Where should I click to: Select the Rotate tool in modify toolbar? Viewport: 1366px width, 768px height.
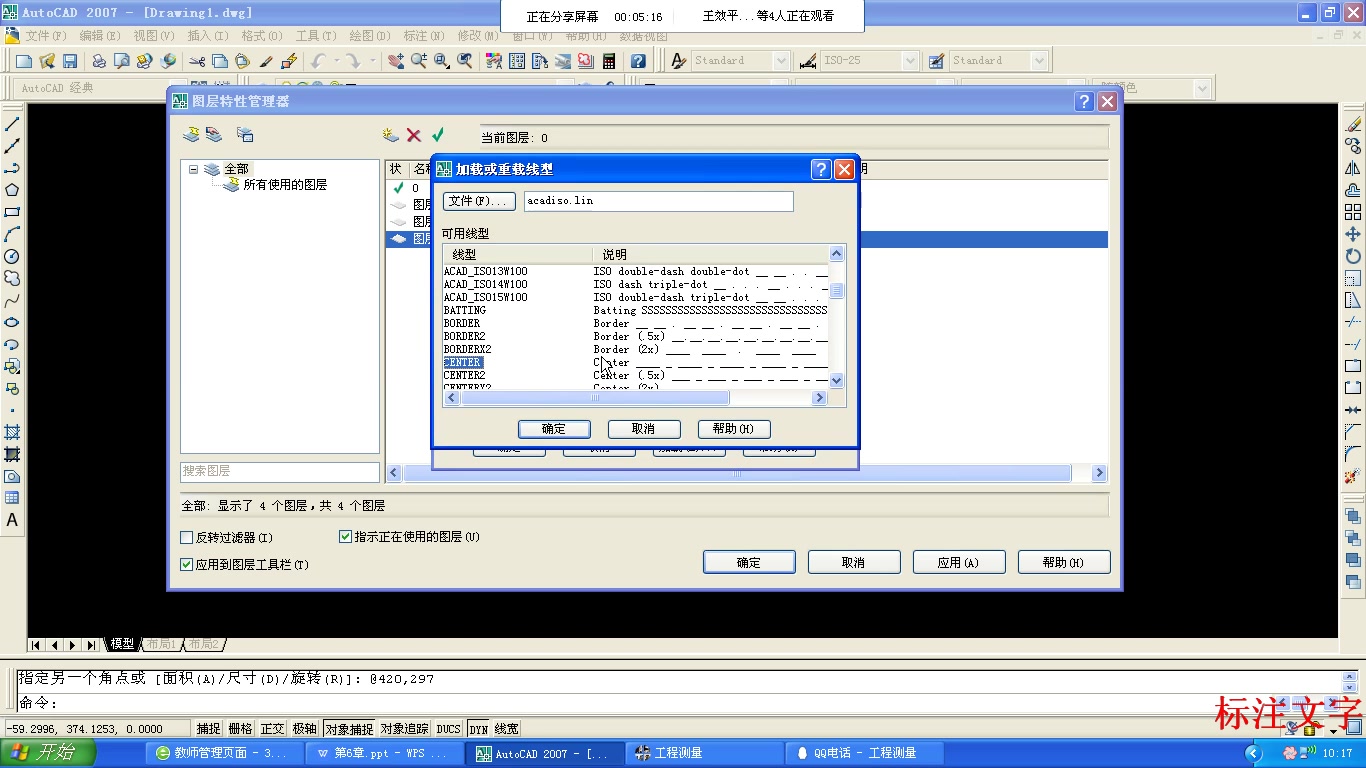[1353, 256]
